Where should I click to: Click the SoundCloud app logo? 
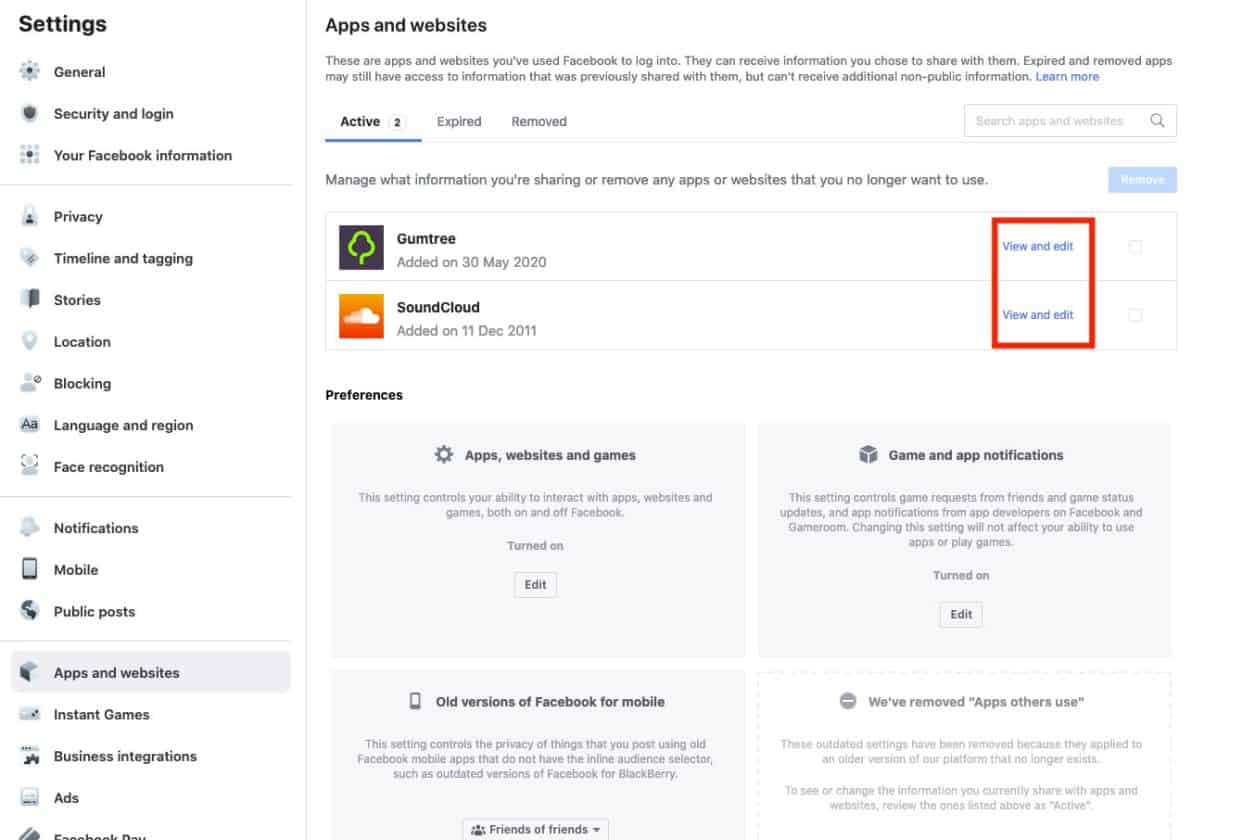point(361,315)
